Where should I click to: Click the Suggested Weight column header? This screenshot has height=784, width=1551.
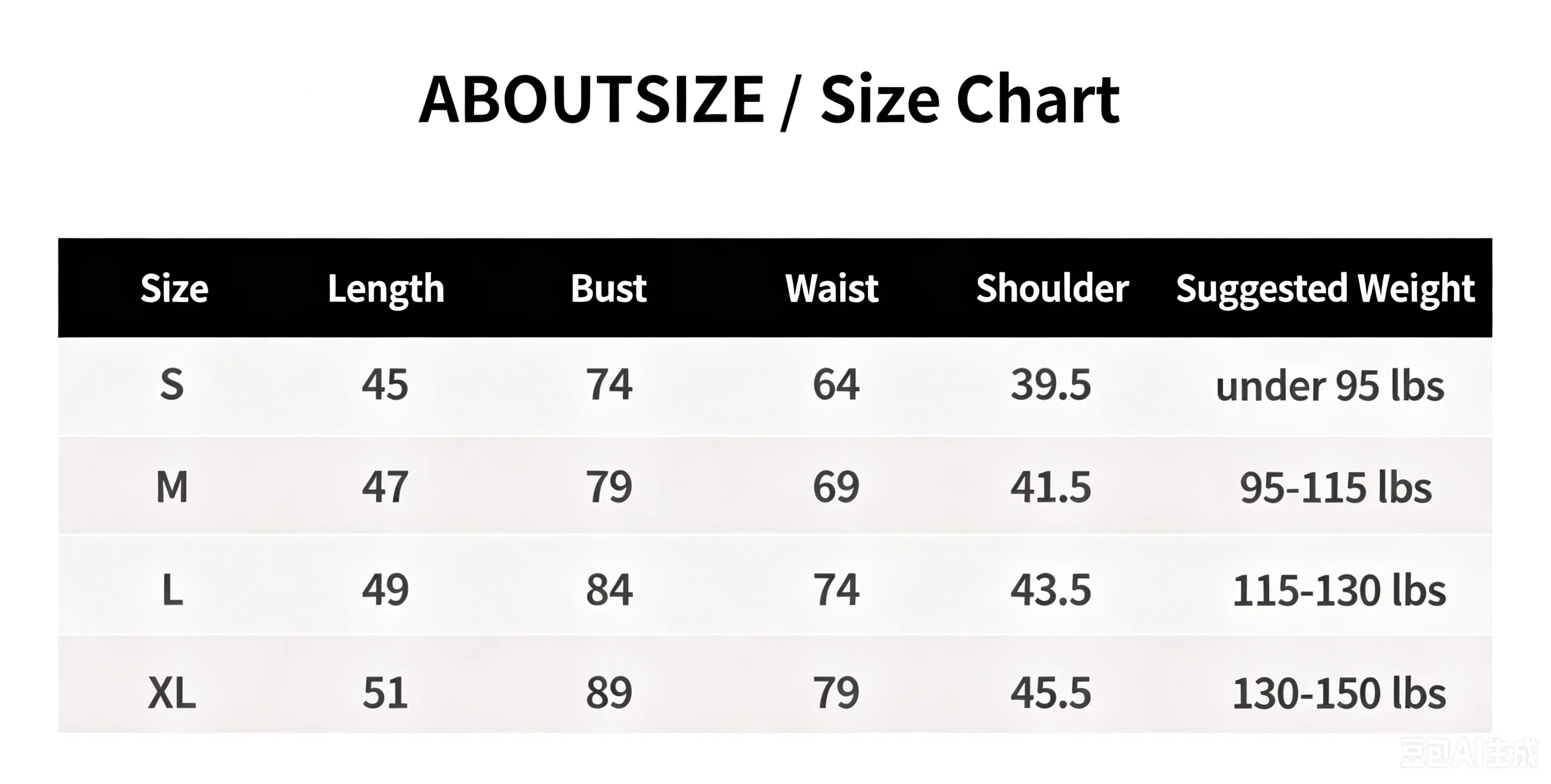pos(1325,289)
